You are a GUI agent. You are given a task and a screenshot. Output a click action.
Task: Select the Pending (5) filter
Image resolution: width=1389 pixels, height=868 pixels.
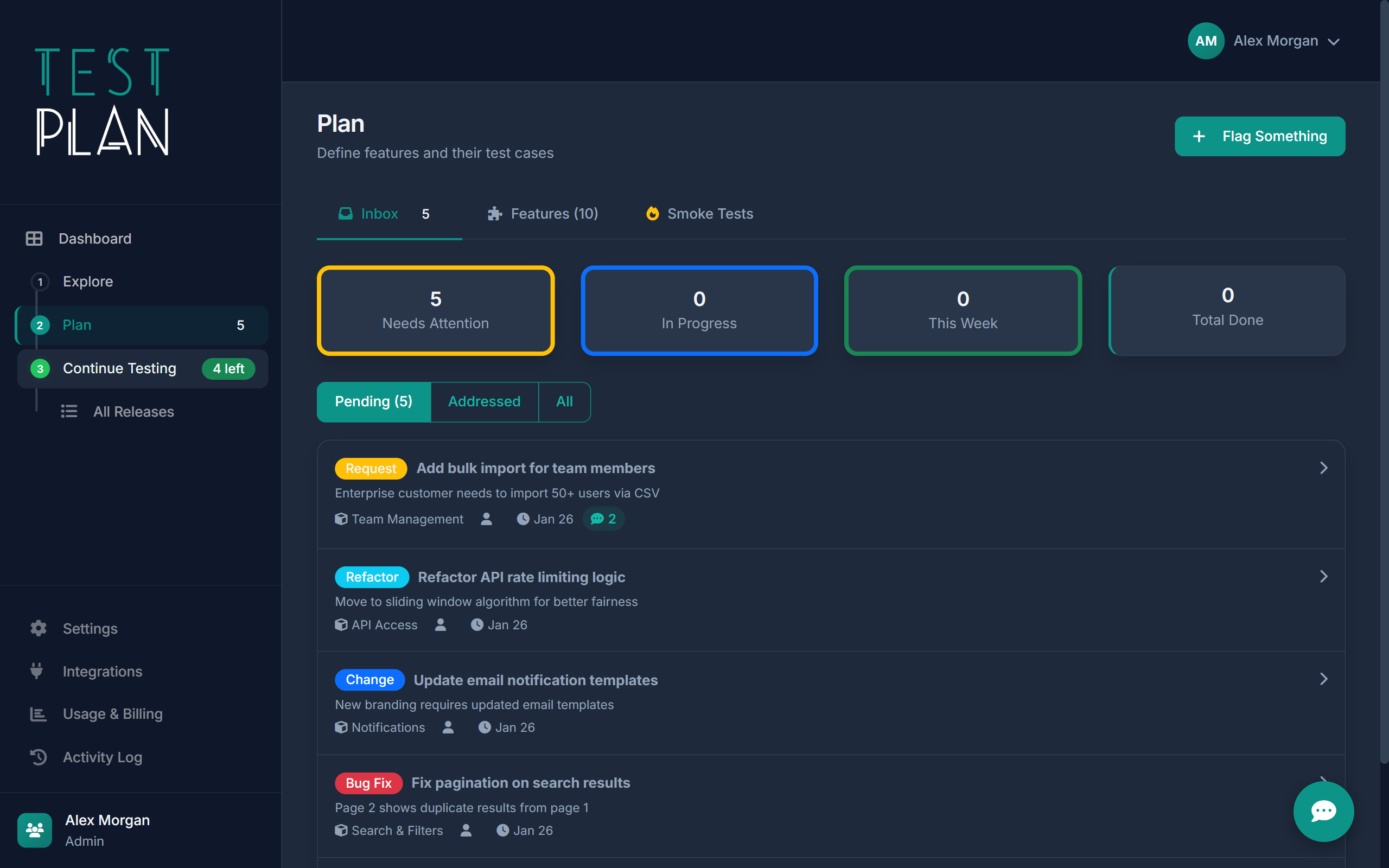tap(373, 401)
